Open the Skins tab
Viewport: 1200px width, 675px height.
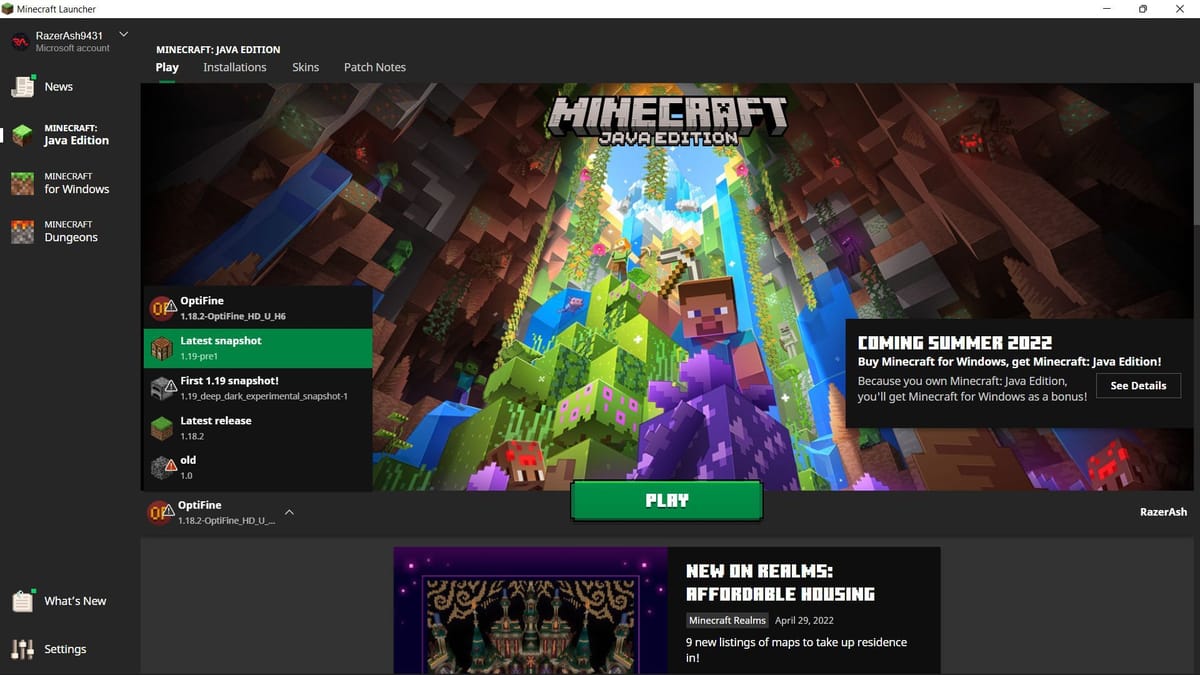(x=305, y=67)
